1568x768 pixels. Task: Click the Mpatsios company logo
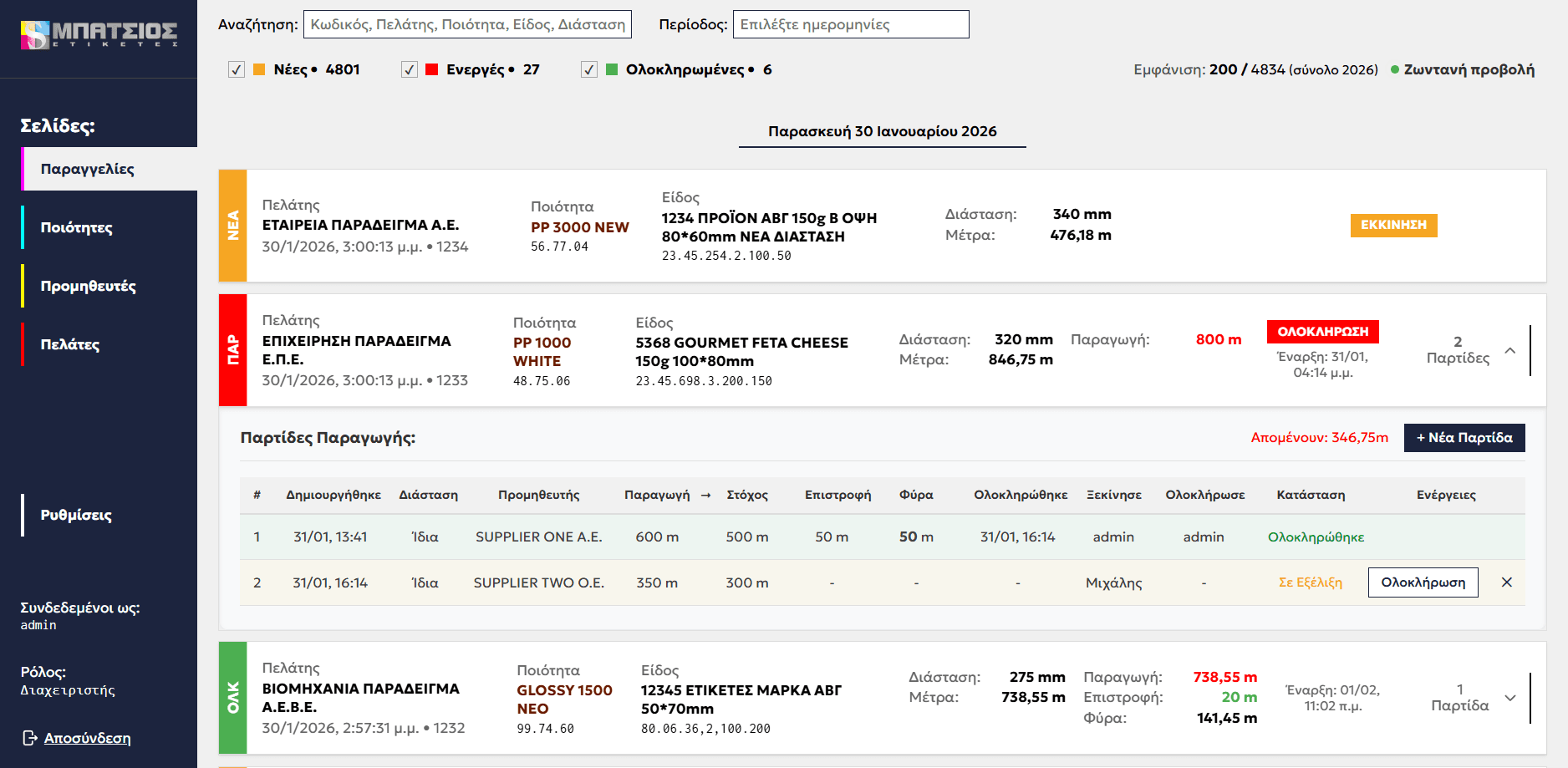click(99, 34)
